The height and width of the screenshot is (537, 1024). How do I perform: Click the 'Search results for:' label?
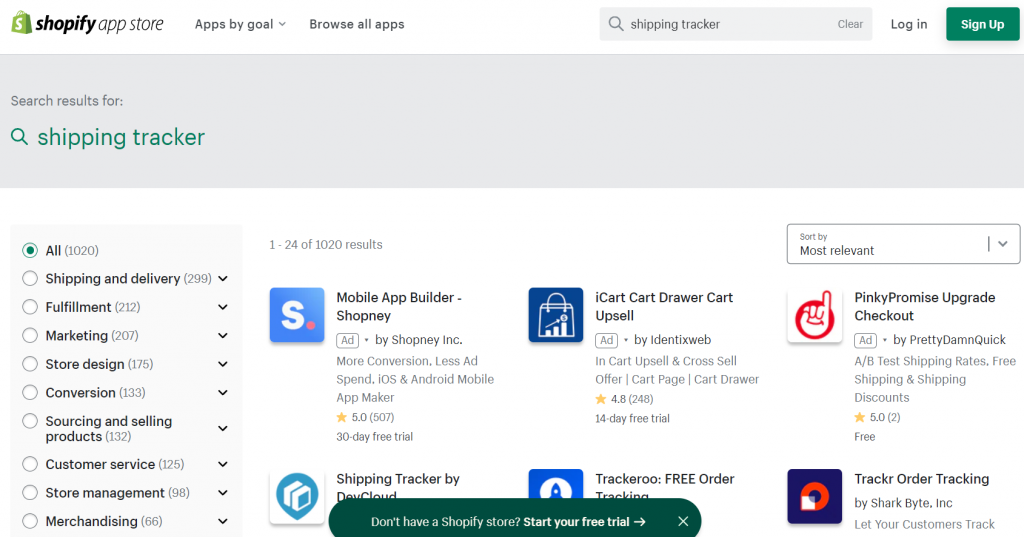point(67,101)
